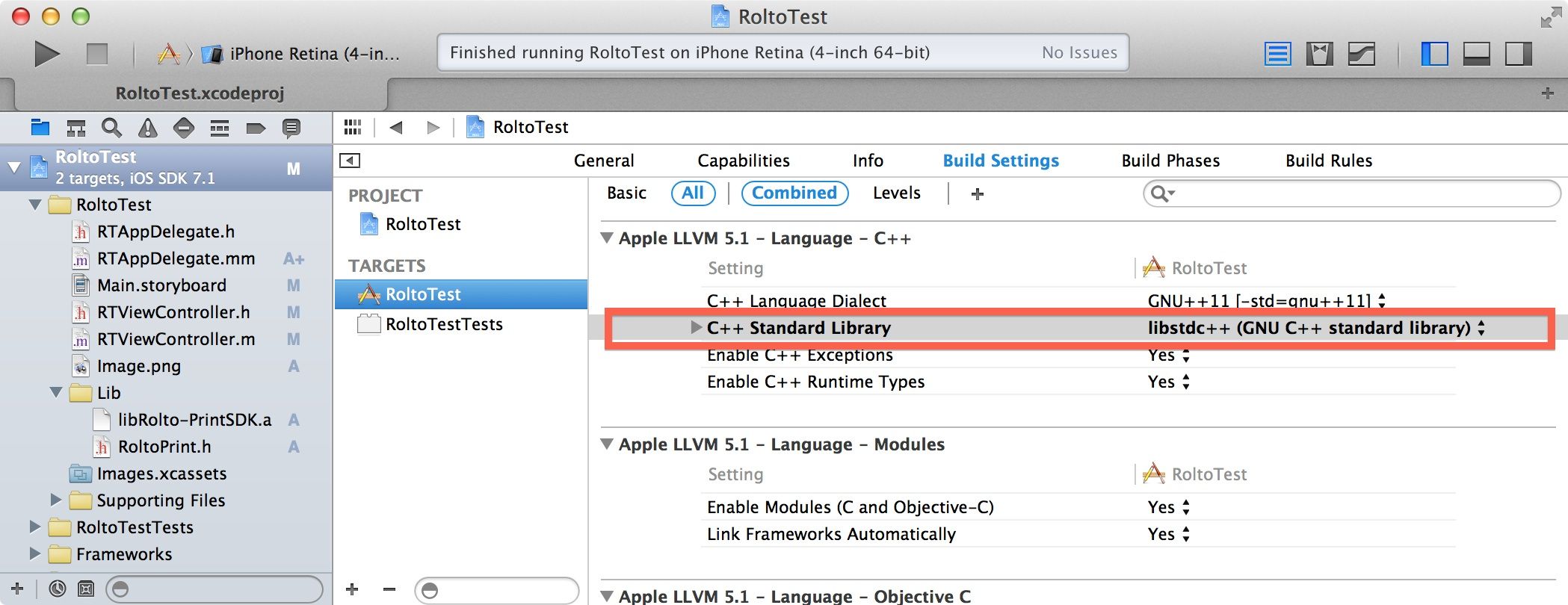Expand the Supporting Files group
1568x605 pixels.
56,500
